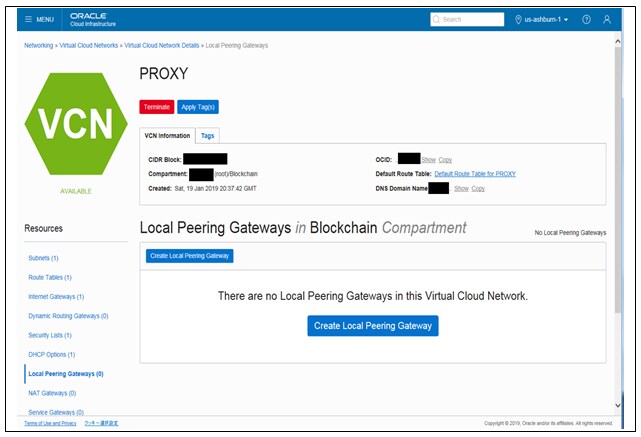641x437 pixels.
Task: Click the red Terminate button
Action: pos(157,107)
